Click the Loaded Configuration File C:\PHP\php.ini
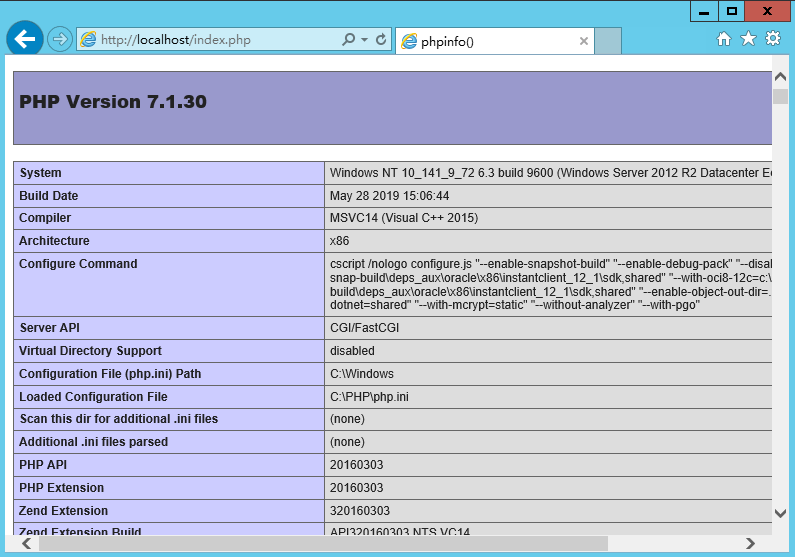This screenshot has height=557, width=795. 369,397
